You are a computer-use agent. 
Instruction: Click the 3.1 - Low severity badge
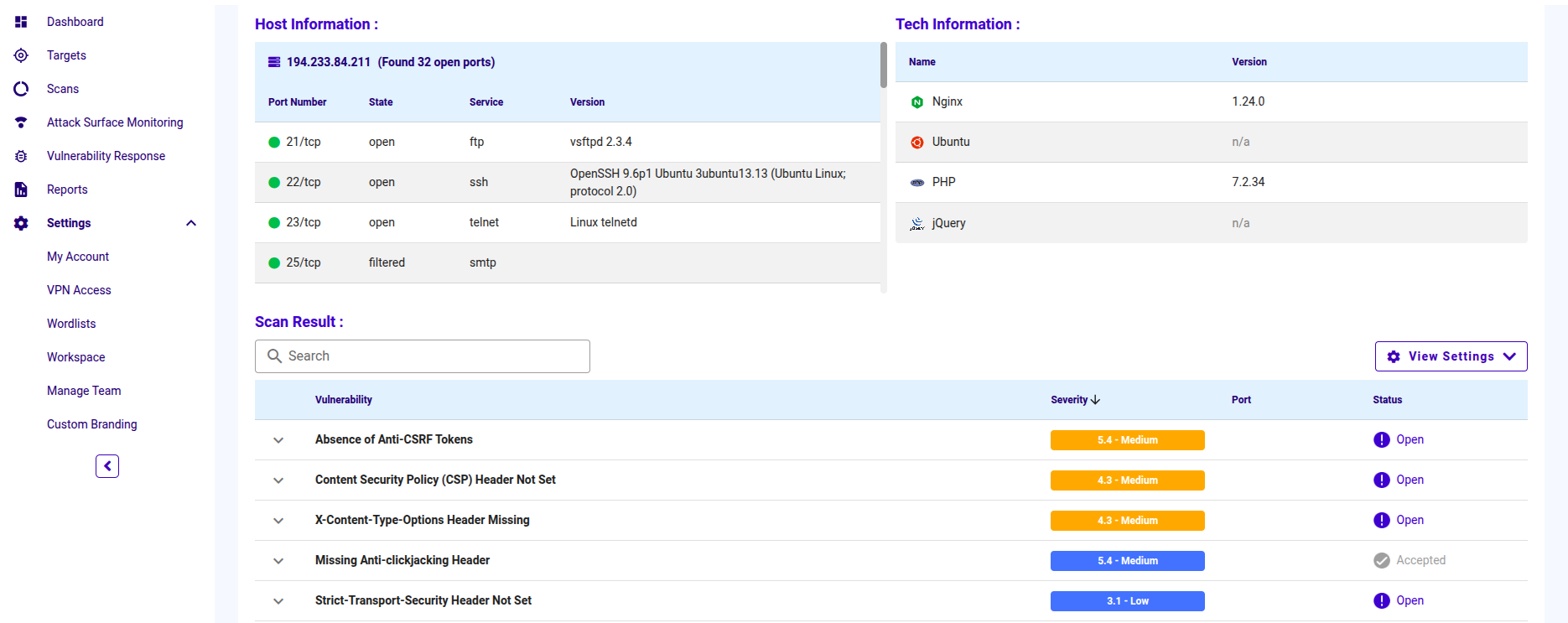click(1127, 601)
